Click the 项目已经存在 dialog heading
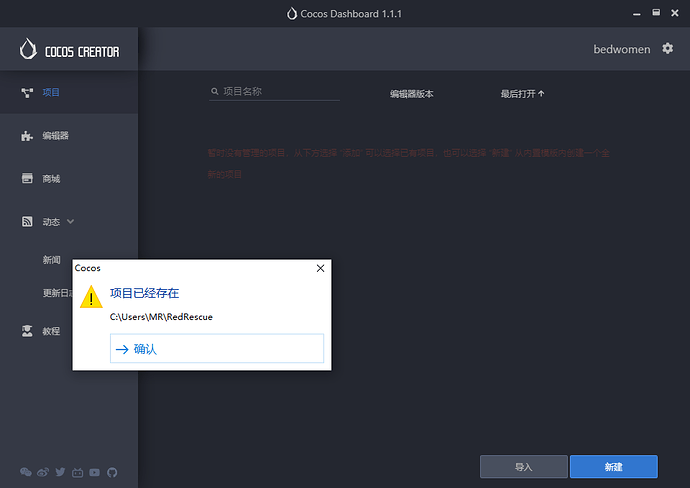The height and width of the screenshot is (488, 690). 144,293
